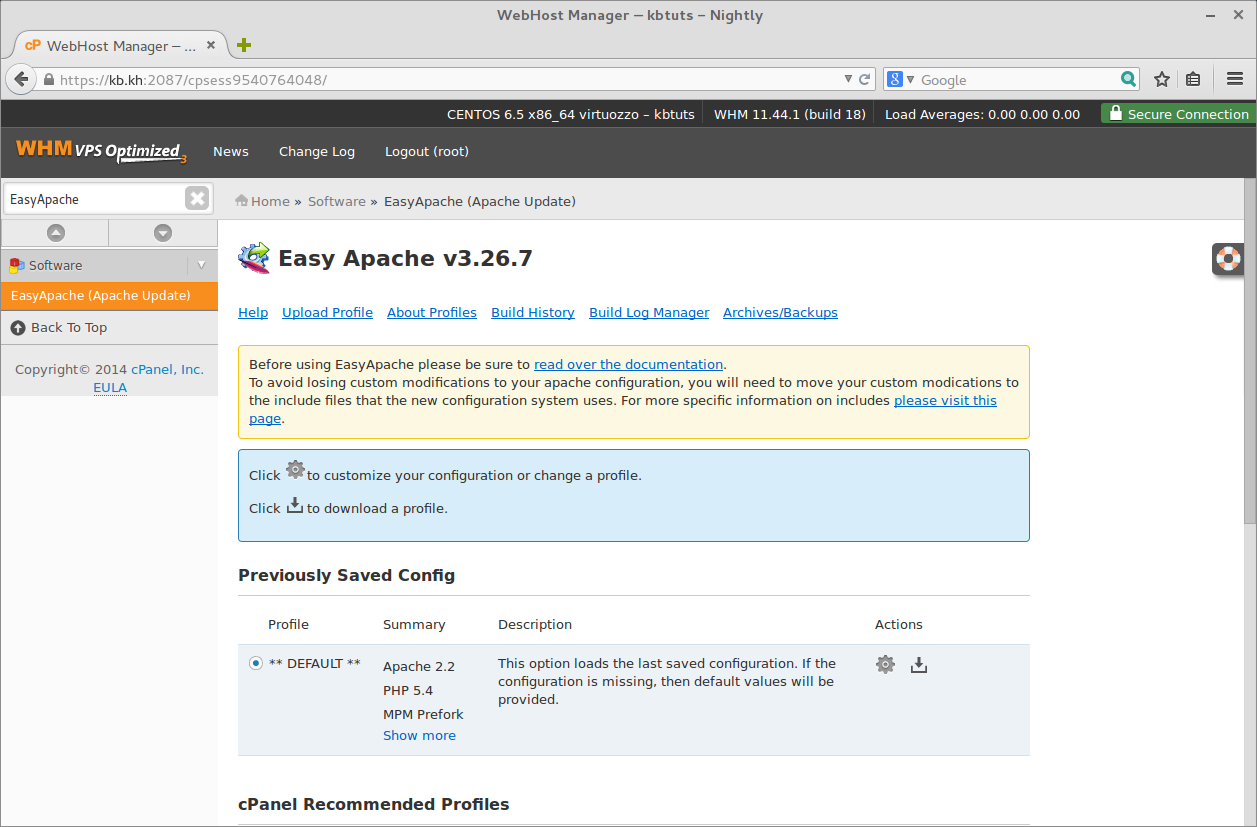Click the Load Averages status text
The height and width of the screenshot is (827, 1257).
pyautogui.click(x=982, y=114)
